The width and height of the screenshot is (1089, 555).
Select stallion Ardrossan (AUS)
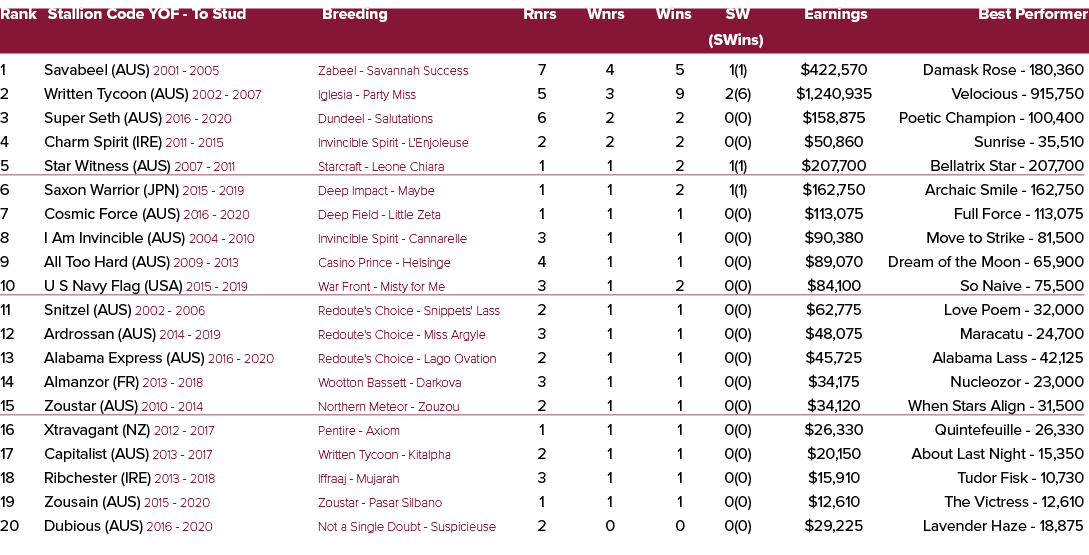click(100, 334)
